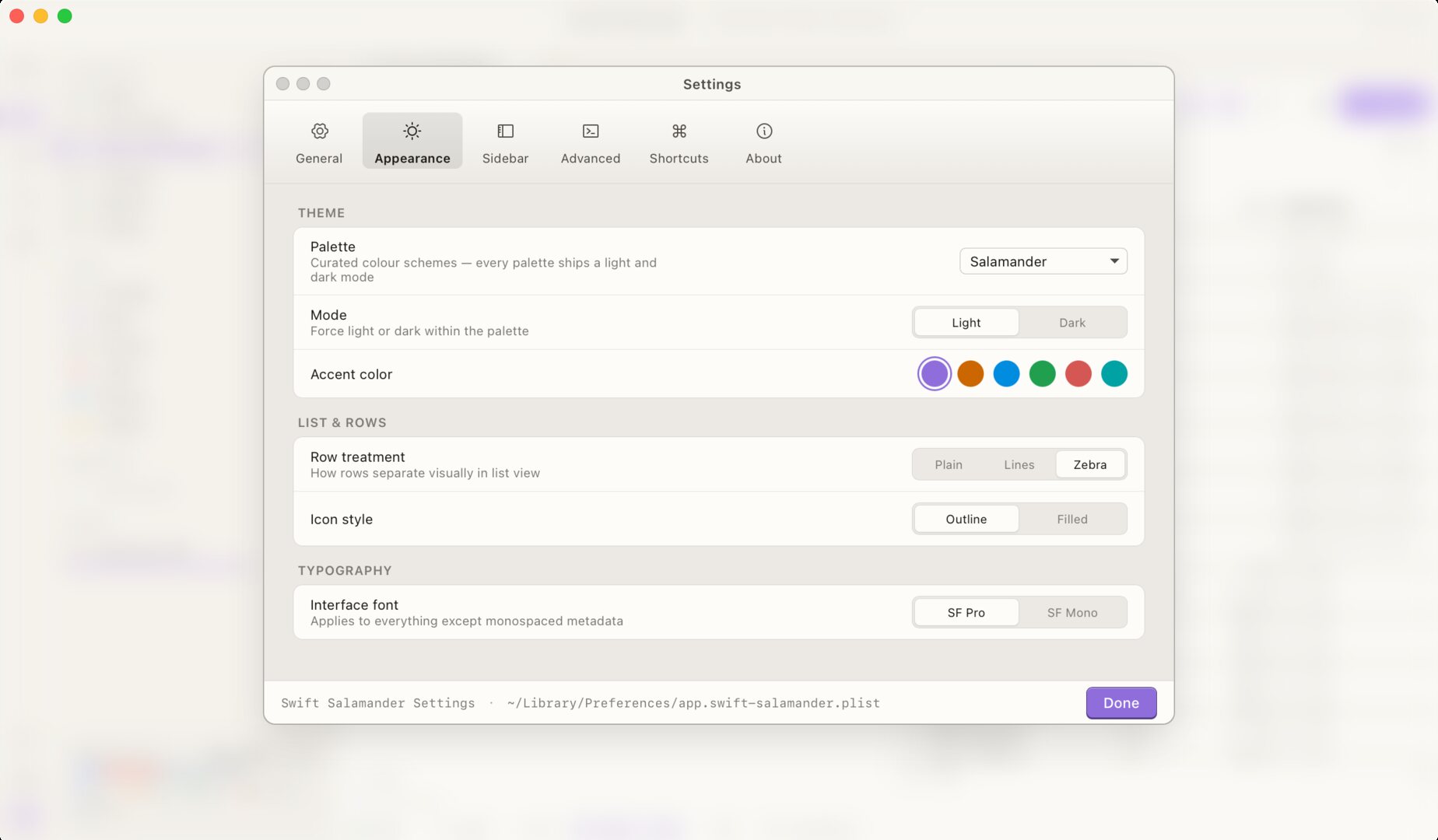Viewport: 1438px width, 840px height.
Task: Switch to the Shortcuts tab
Action: 679,142
